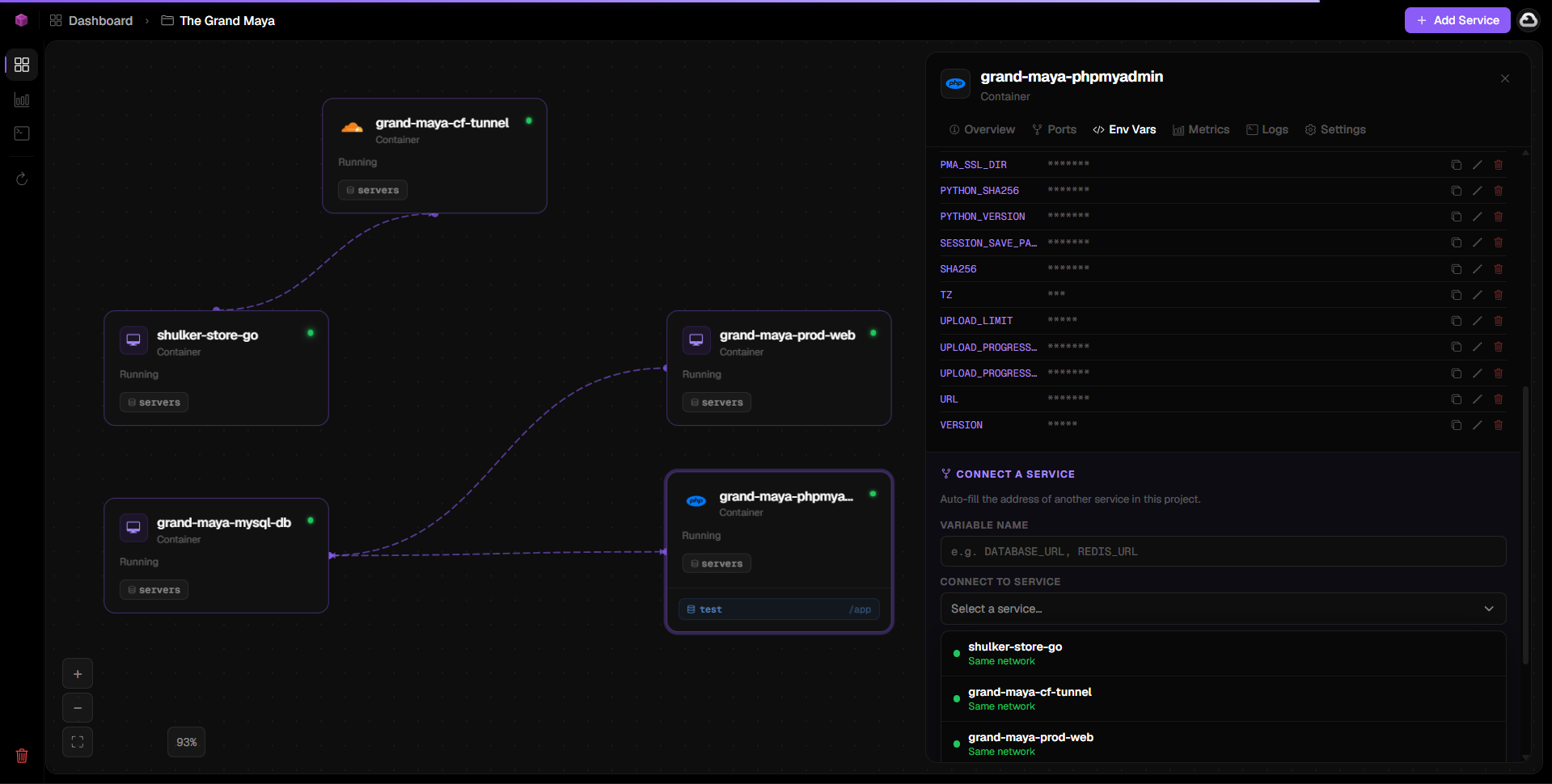Edit the VERSION variable
The image size is (1552, 784).
click(1477, 425)
